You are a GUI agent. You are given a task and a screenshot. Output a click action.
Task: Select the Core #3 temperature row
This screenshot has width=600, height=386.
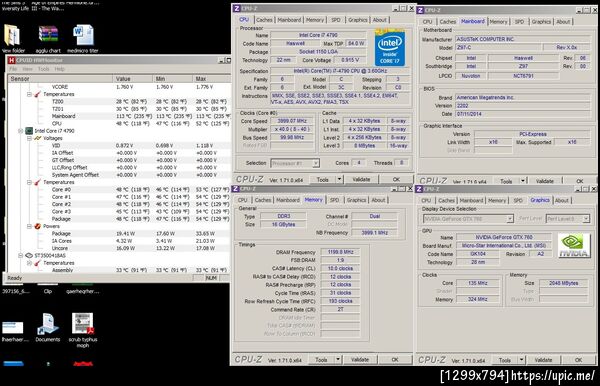[x=119, y=212]
